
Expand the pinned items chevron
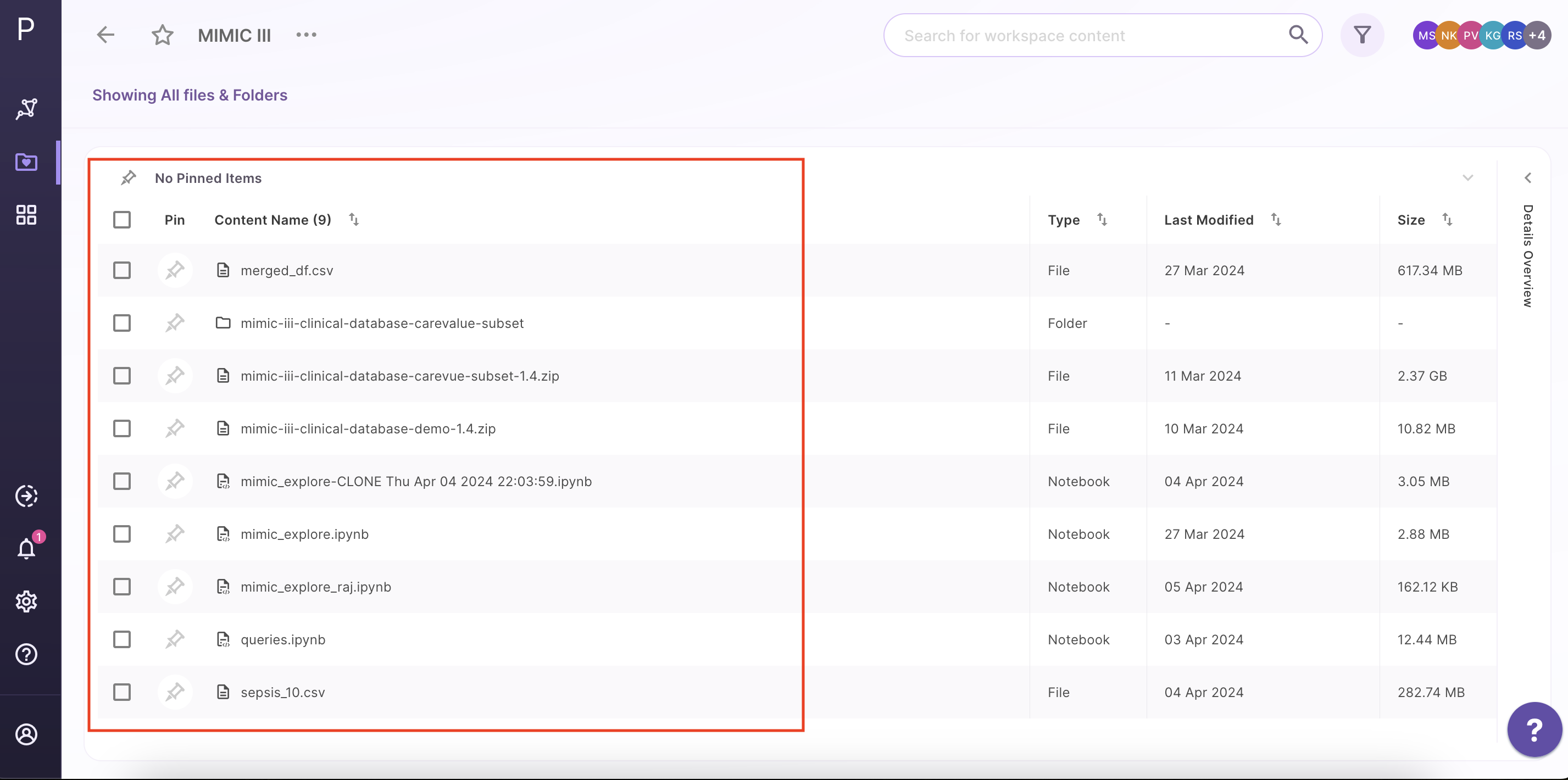tap(1467, 179)
